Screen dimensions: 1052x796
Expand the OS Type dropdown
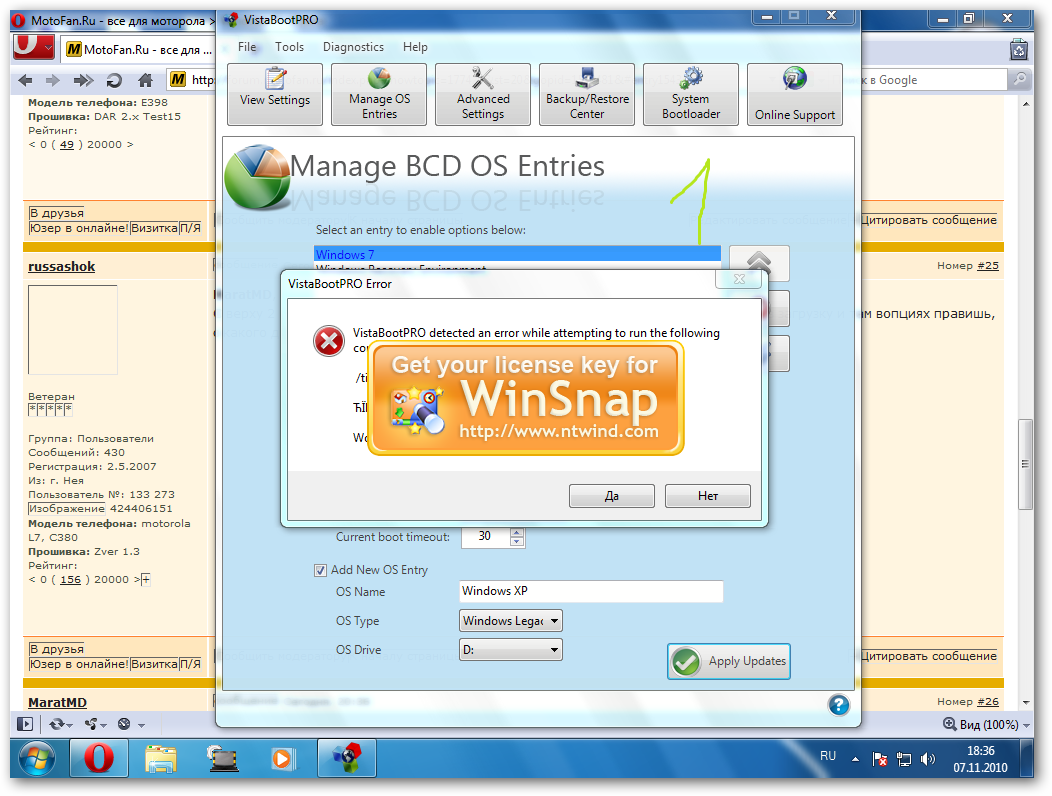[x=511, y=621]
